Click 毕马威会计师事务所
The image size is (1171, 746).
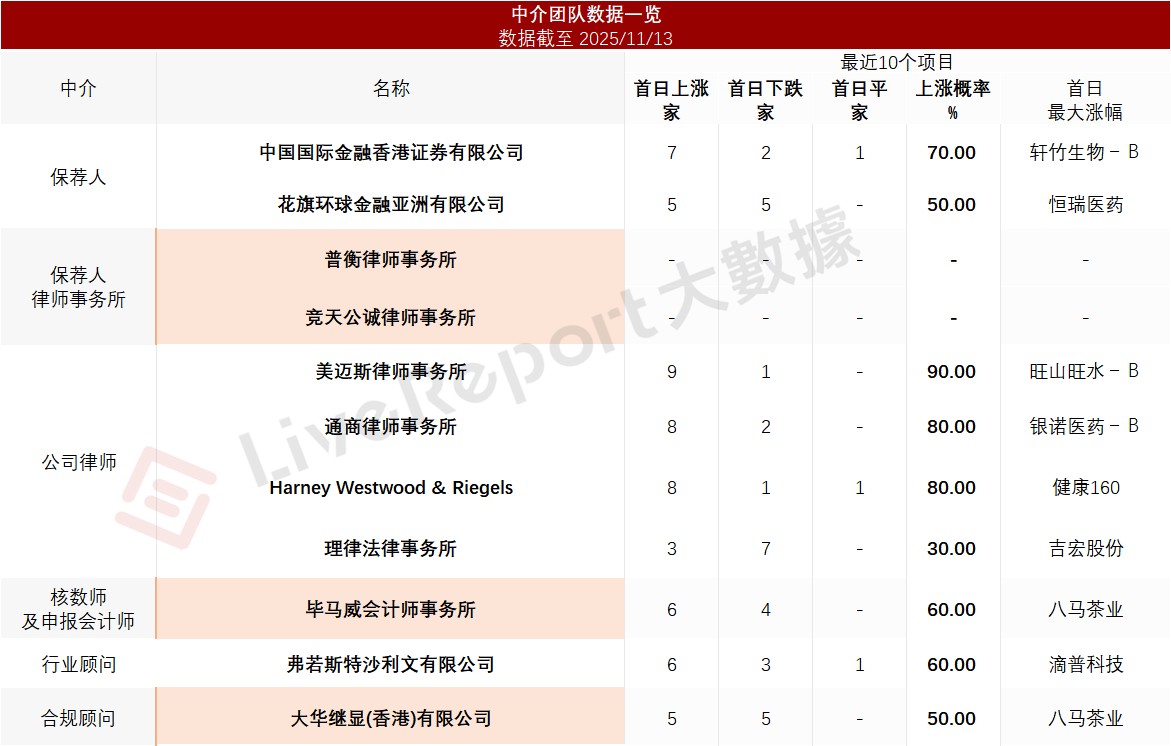(391, 609)
